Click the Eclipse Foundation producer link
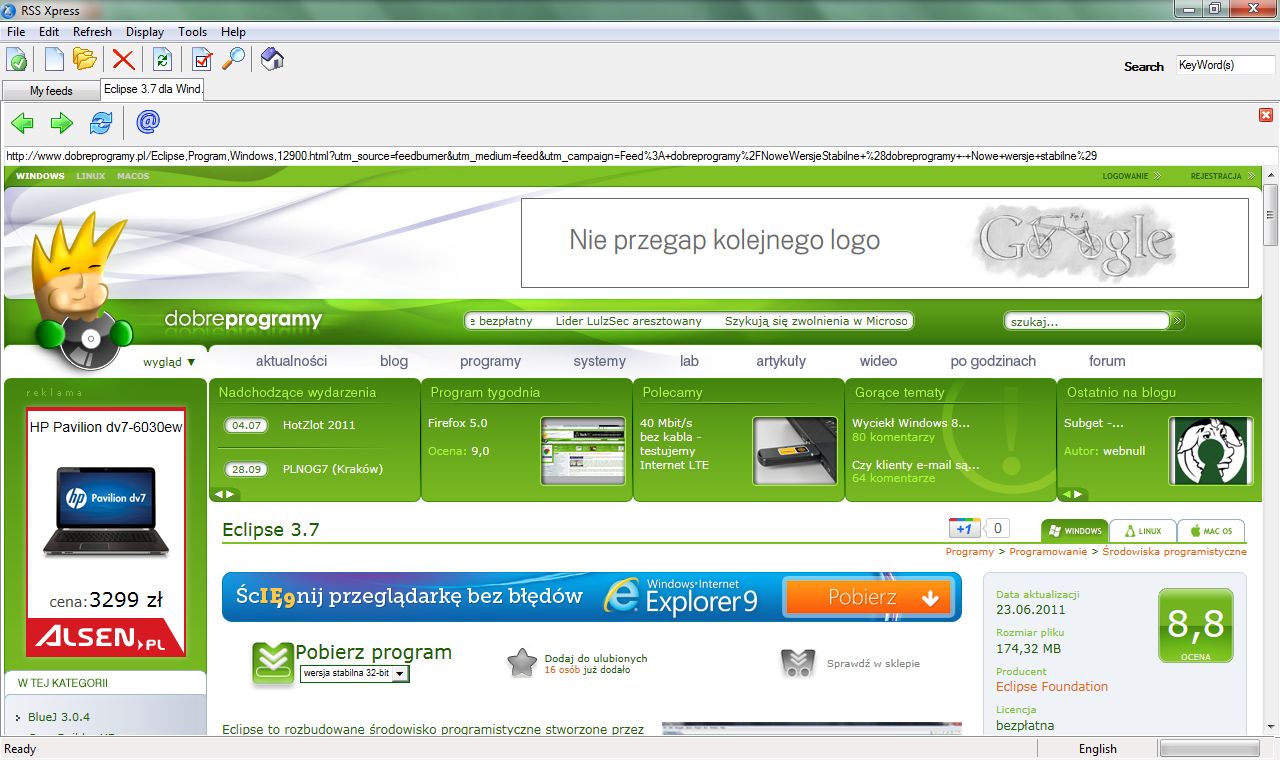The height and width of the screenshot is (760, 1280). click(x=1052, y=686)
